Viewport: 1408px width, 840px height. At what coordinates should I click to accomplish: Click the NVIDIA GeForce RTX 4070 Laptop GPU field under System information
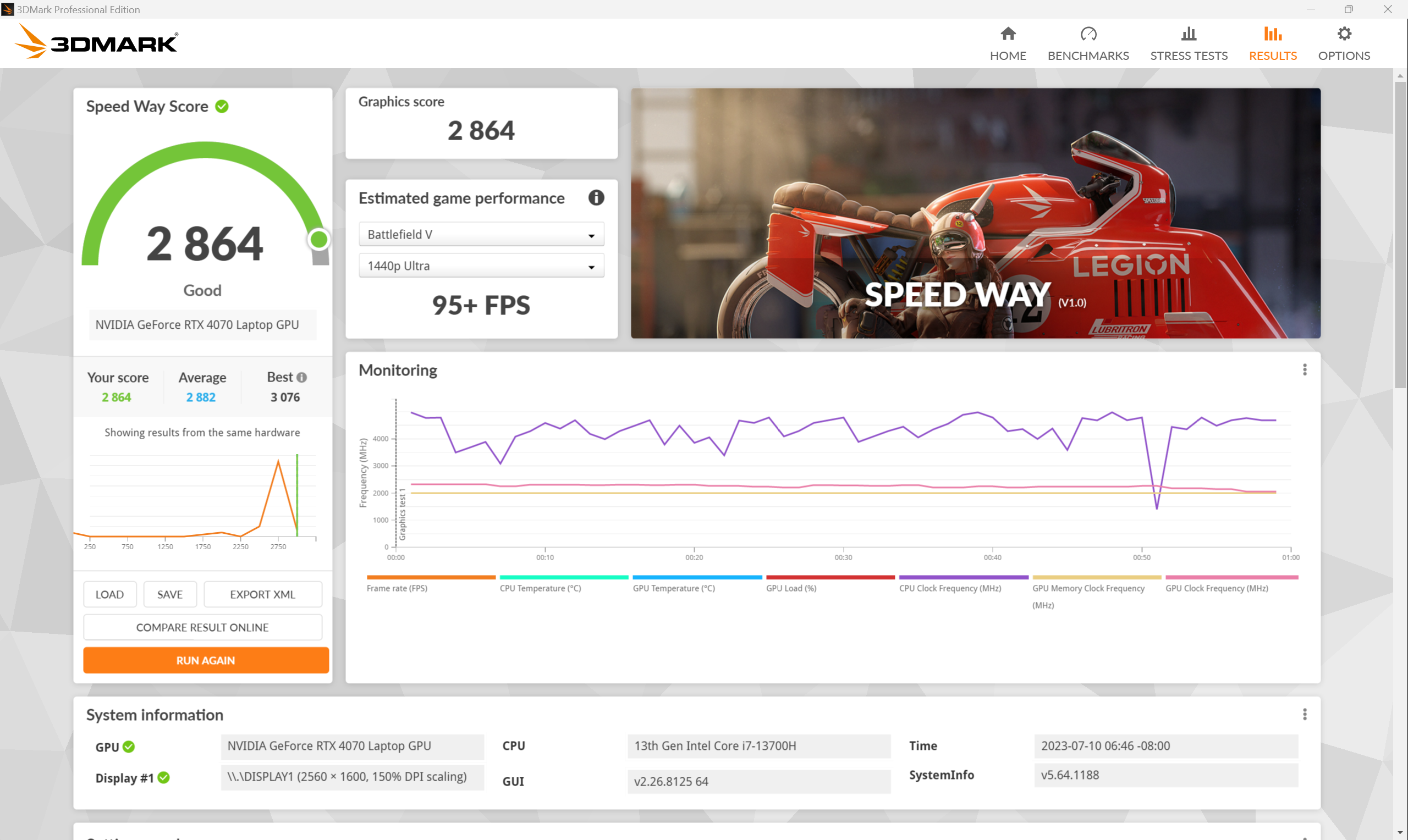tap(352, 747)
